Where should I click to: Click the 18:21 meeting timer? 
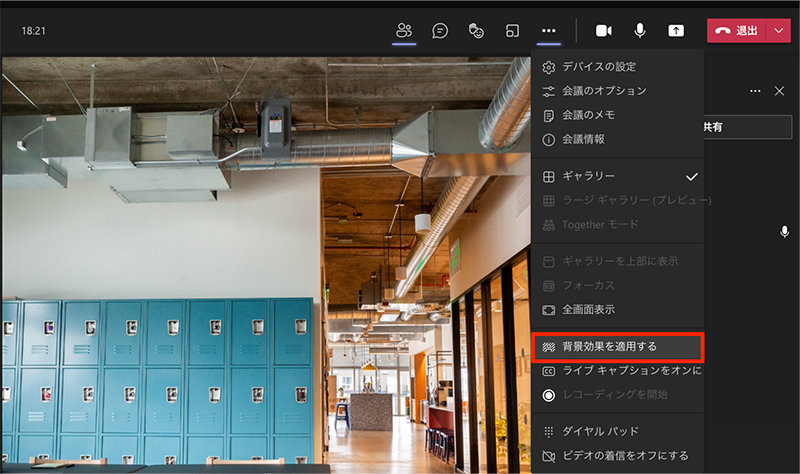click(34, 31)
